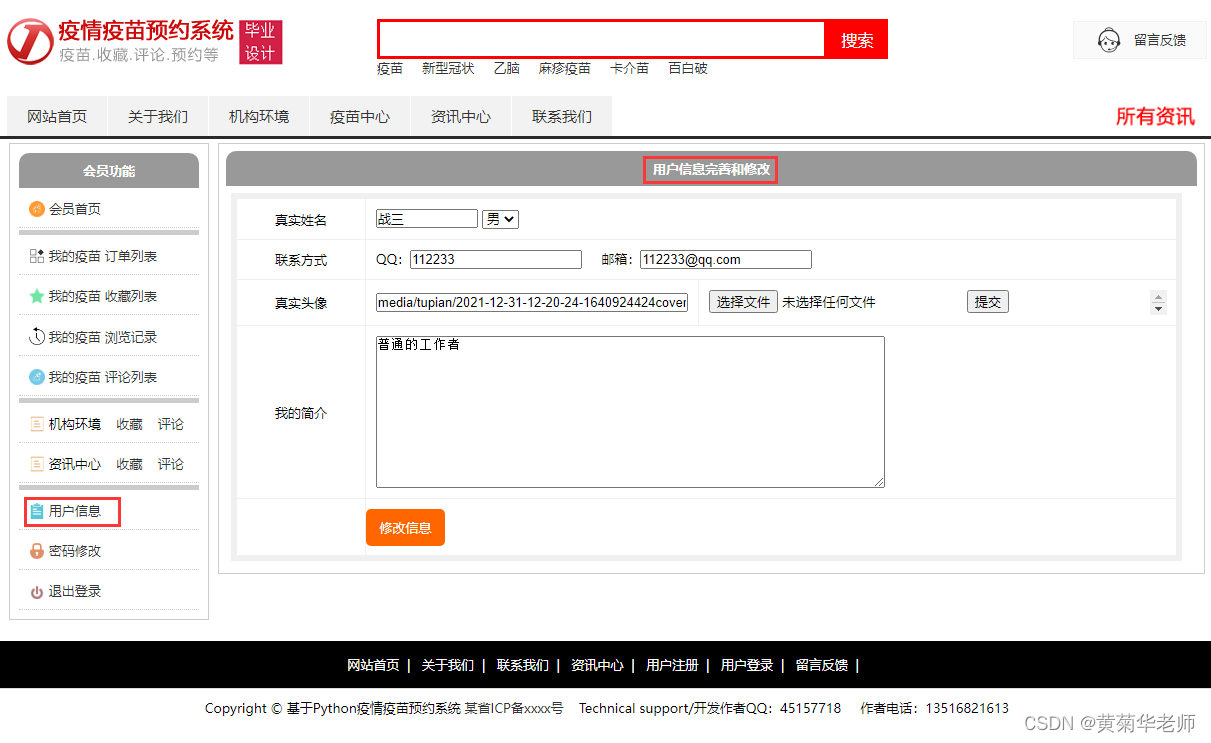Viewport: 1211px width, 743px height.
Task: Click hot keyword 疫苗 under search
Action: 390,69
